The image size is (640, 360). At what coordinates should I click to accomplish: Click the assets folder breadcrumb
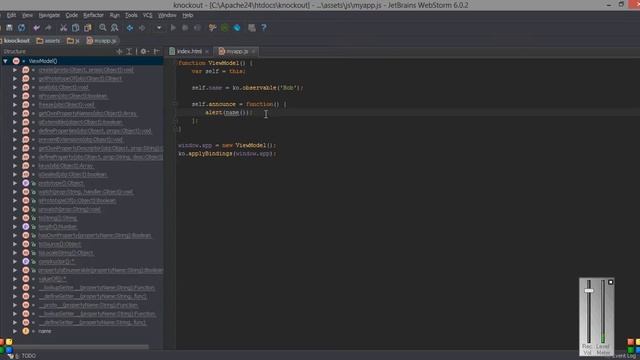pyautogui.click(x=48, y=41)
